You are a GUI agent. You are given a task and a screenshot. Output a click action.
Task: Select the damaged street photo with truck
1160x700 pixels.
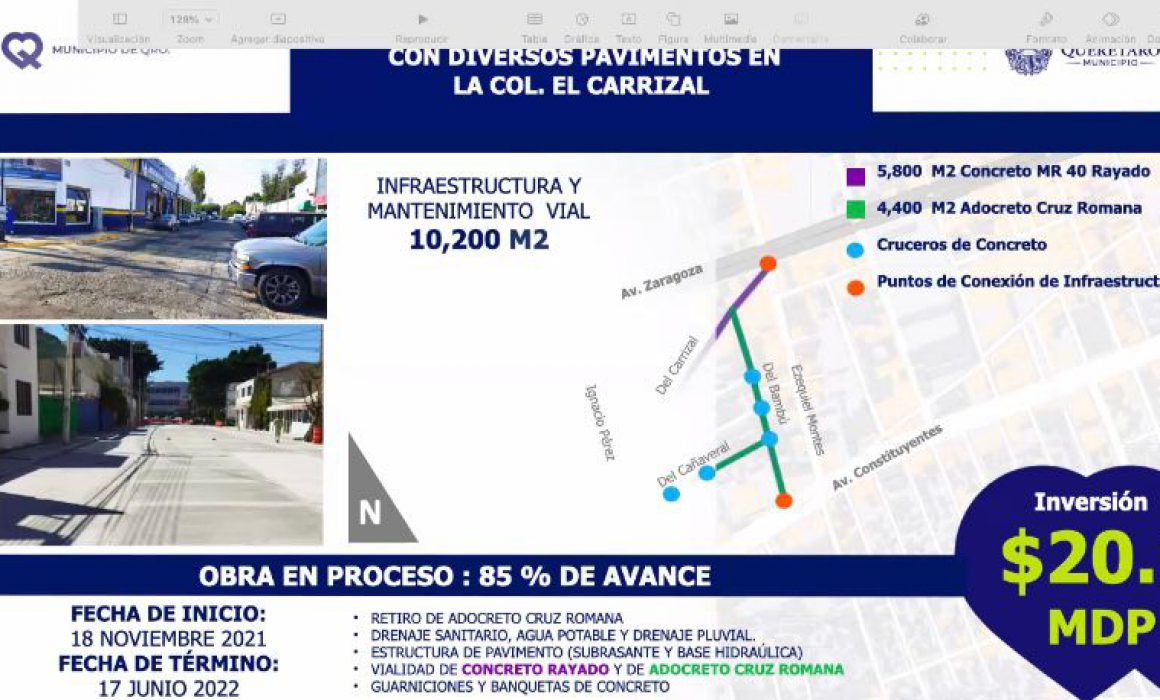[x=163, y=238]
